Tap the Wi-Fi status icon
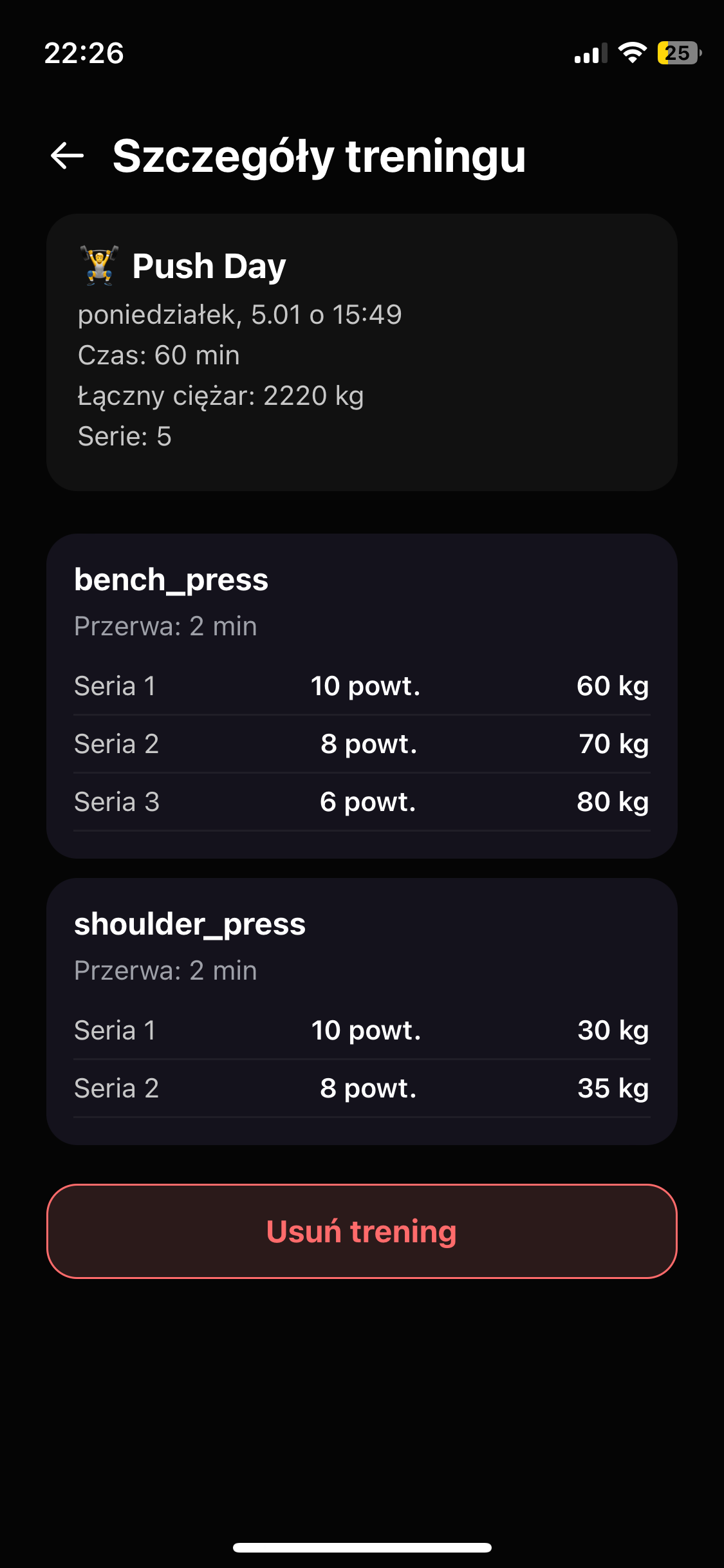Screen dimensions: 724x1568 click(632, 53)
